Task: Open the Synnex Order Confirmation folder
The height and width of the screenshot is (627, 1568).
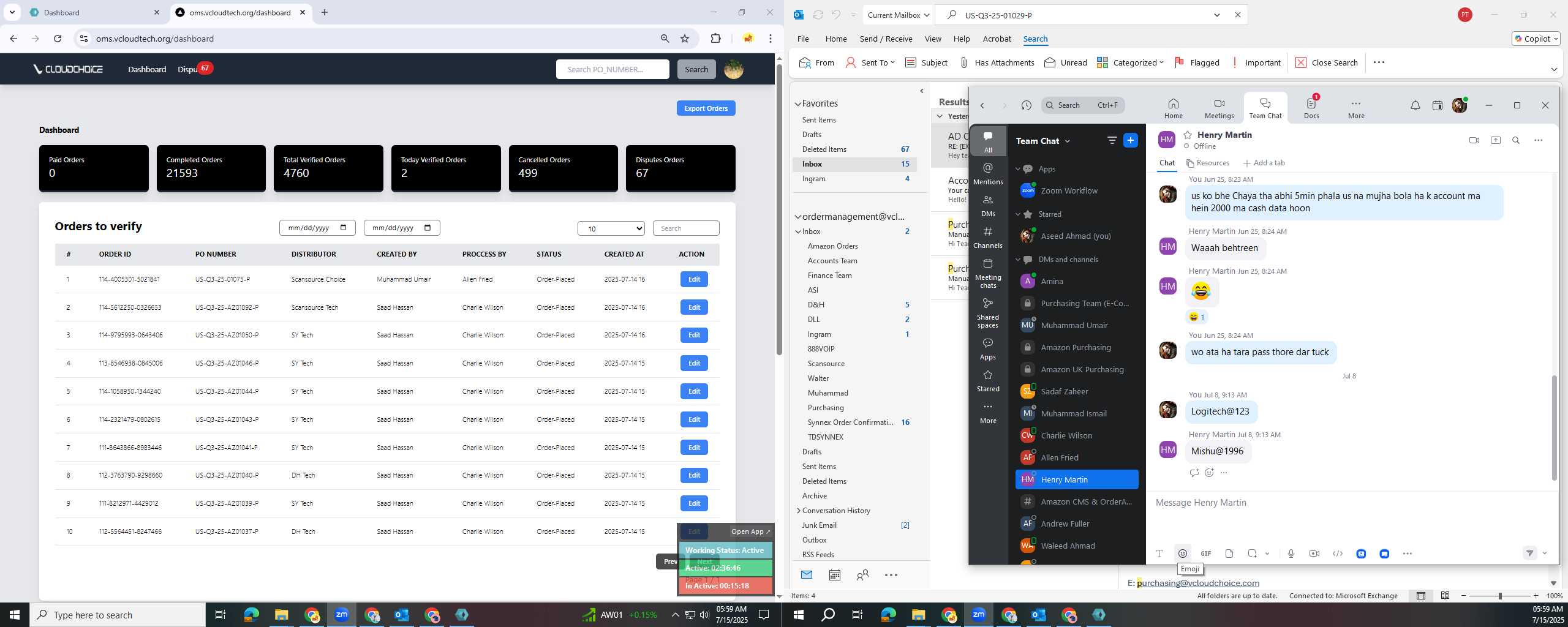Action: 851,422
